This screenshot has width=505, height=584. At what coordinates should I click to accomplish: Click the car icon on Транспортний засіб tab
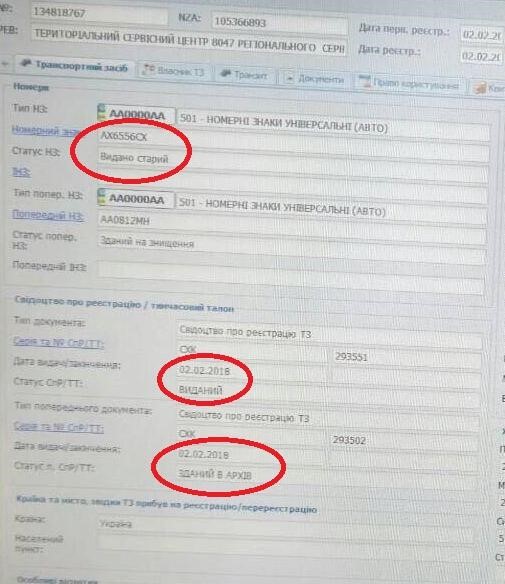click(x=26, y=64)
